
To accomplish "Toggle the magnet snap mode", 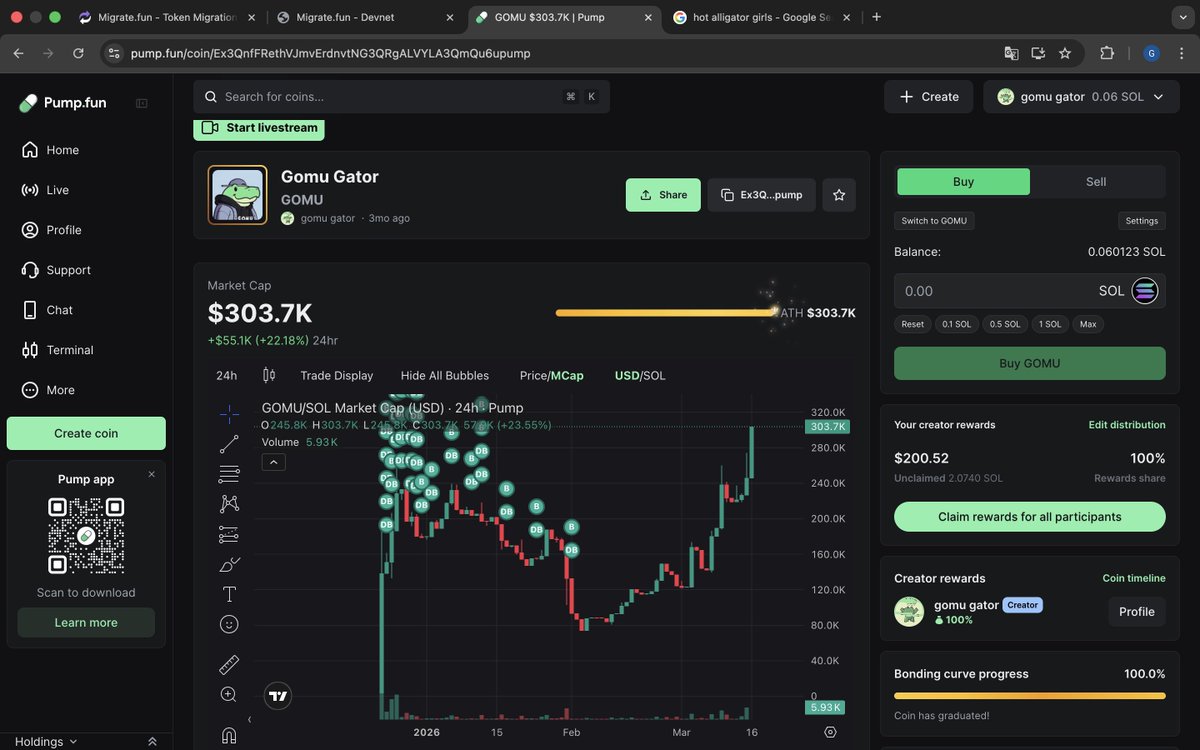I will pos(229,735).
